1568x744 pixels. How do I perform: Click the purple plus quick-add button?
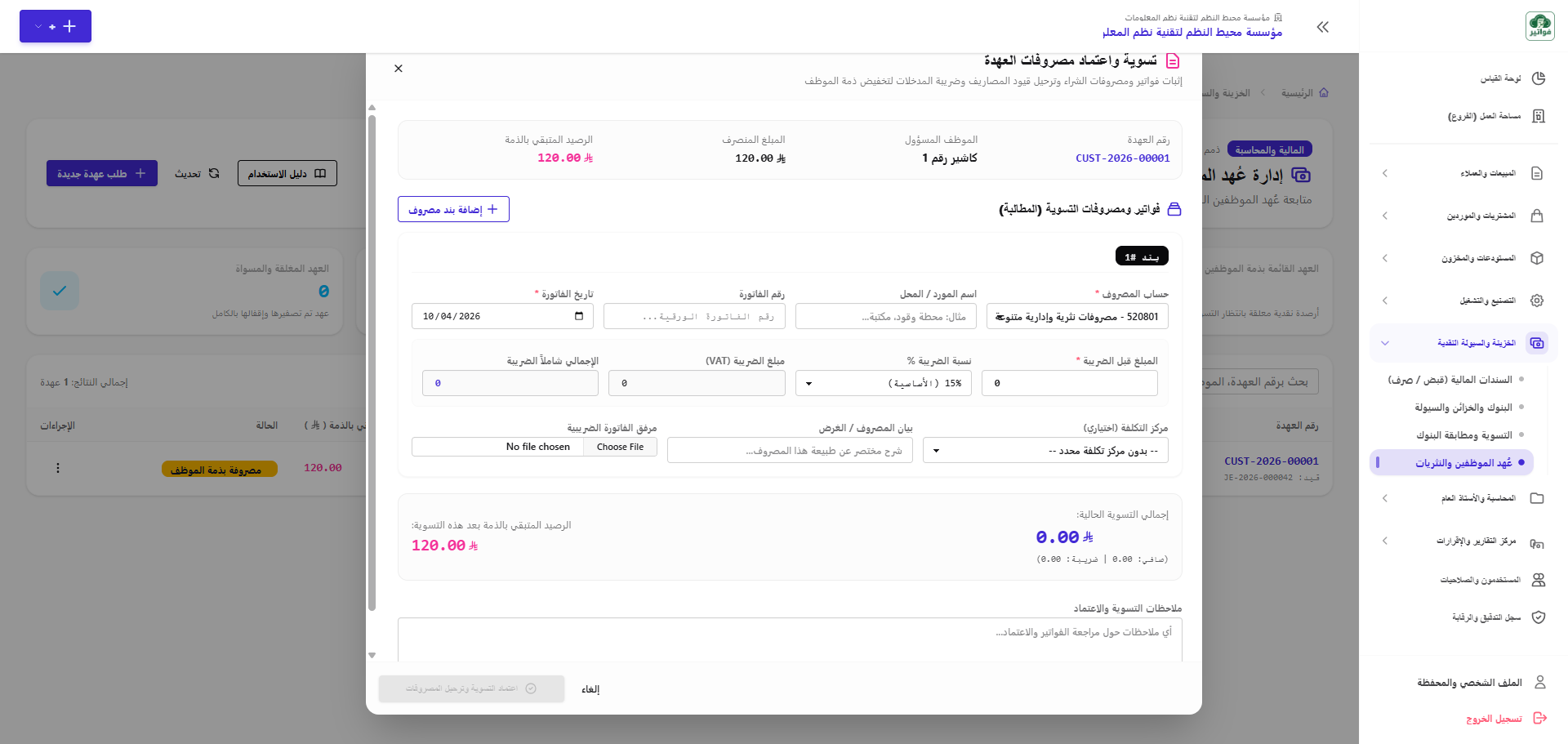pos(56,26)
